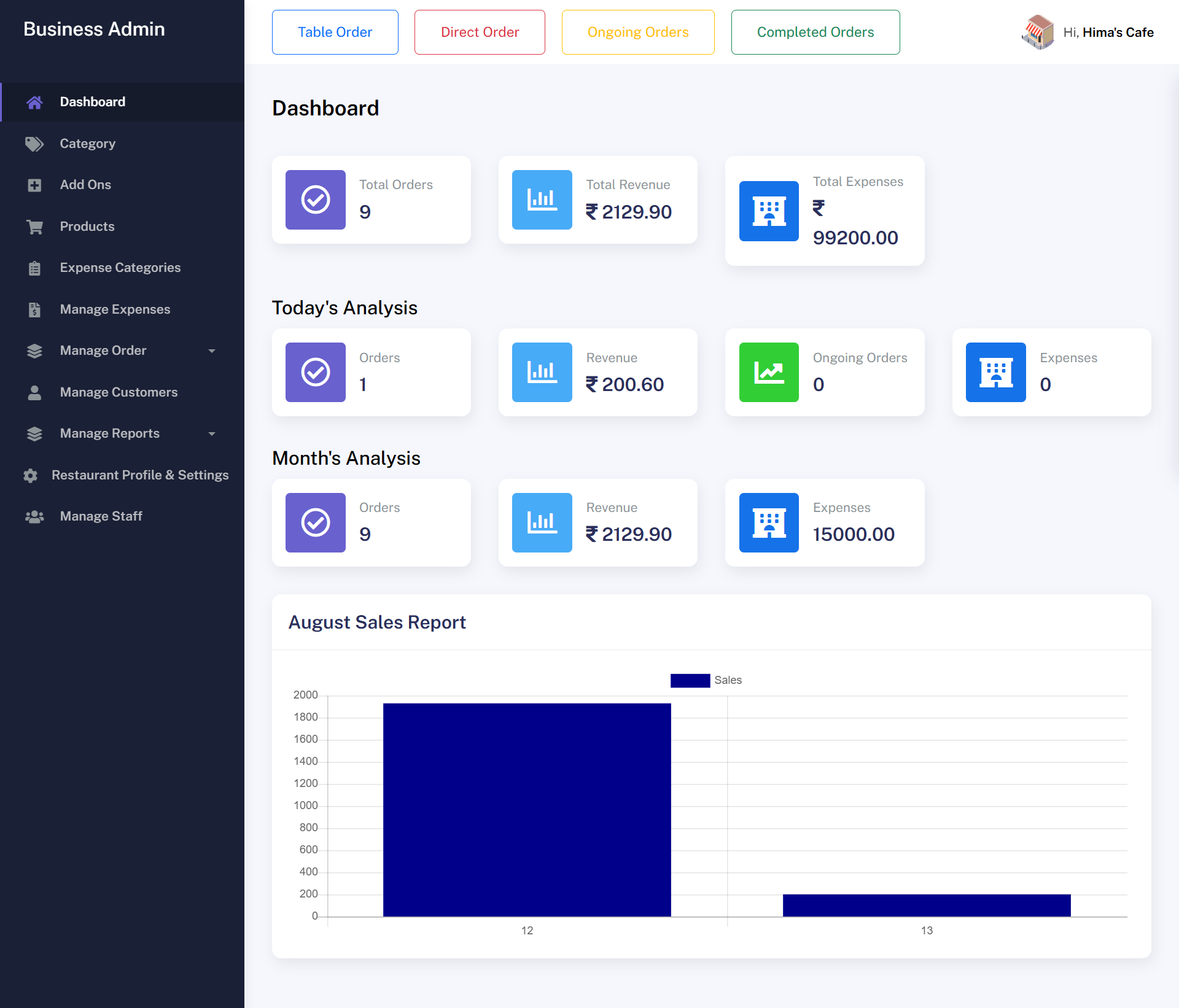Viewport: 1179px width, 1008px height.
Task: Expand the Manage Order menu
Action: [103, 351]
